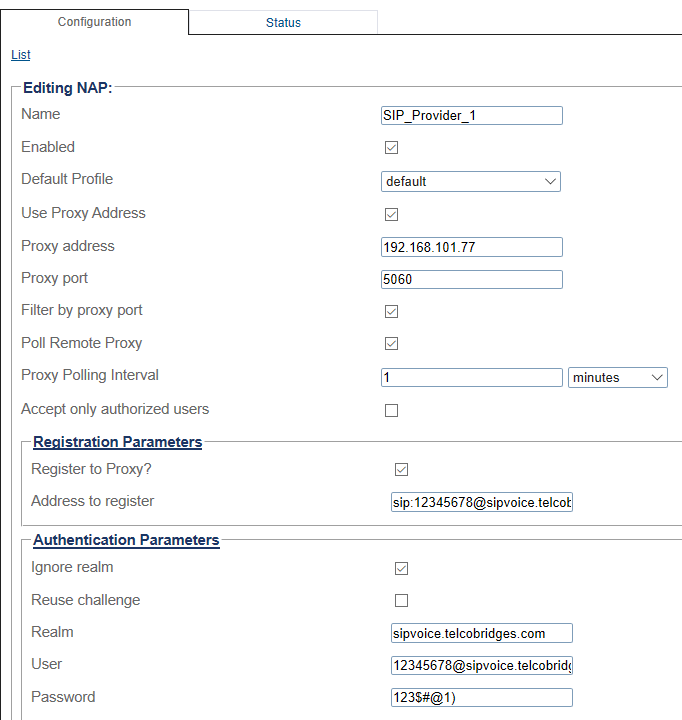Disable Poll Remote Proxy checkbox
This screenshot has width=682, height=720.
(391, 344)
